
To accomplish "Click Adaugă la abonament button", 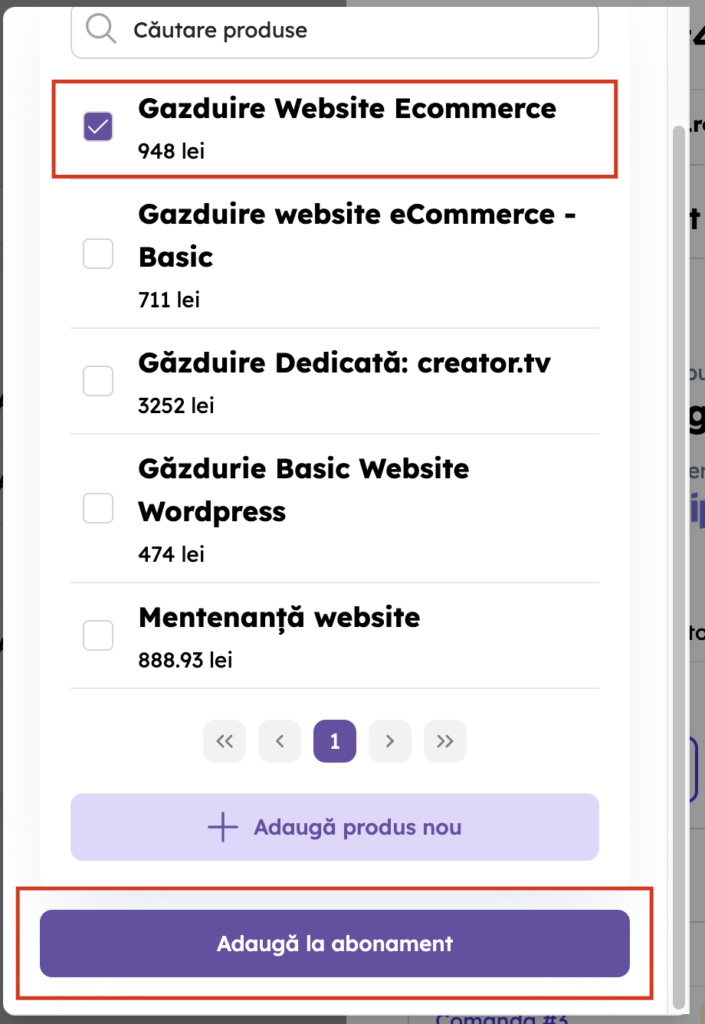I will [335, 943].
